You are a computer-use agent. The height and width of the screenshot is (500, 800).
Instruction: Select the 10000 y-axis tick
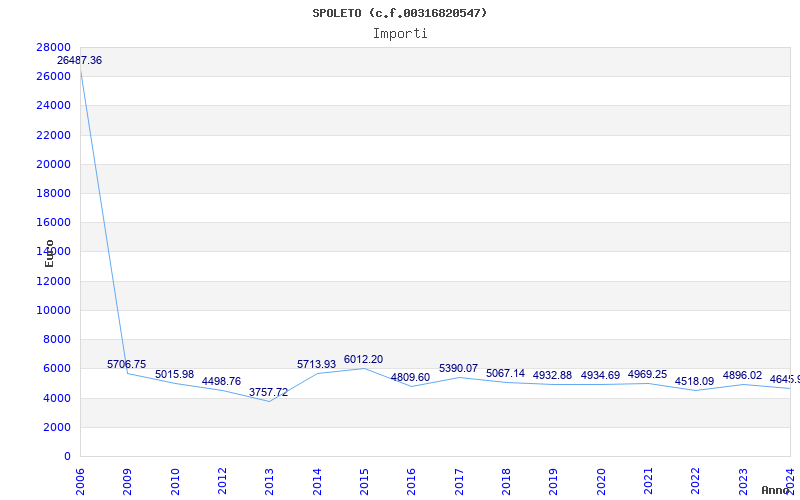(54, 310)
